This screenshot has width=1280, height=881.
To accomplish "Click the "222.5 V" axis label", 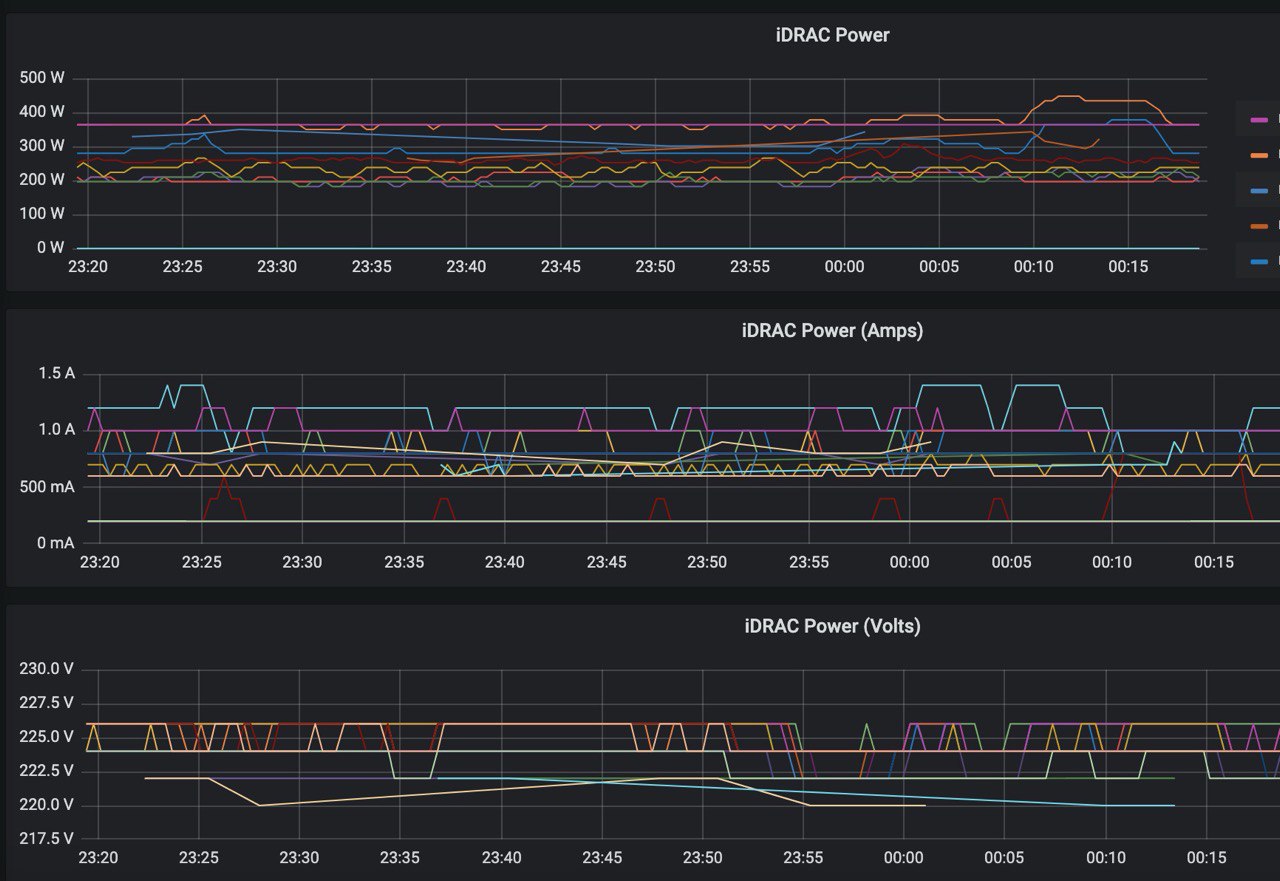I will pyautogui.click(x=47, y=771).
